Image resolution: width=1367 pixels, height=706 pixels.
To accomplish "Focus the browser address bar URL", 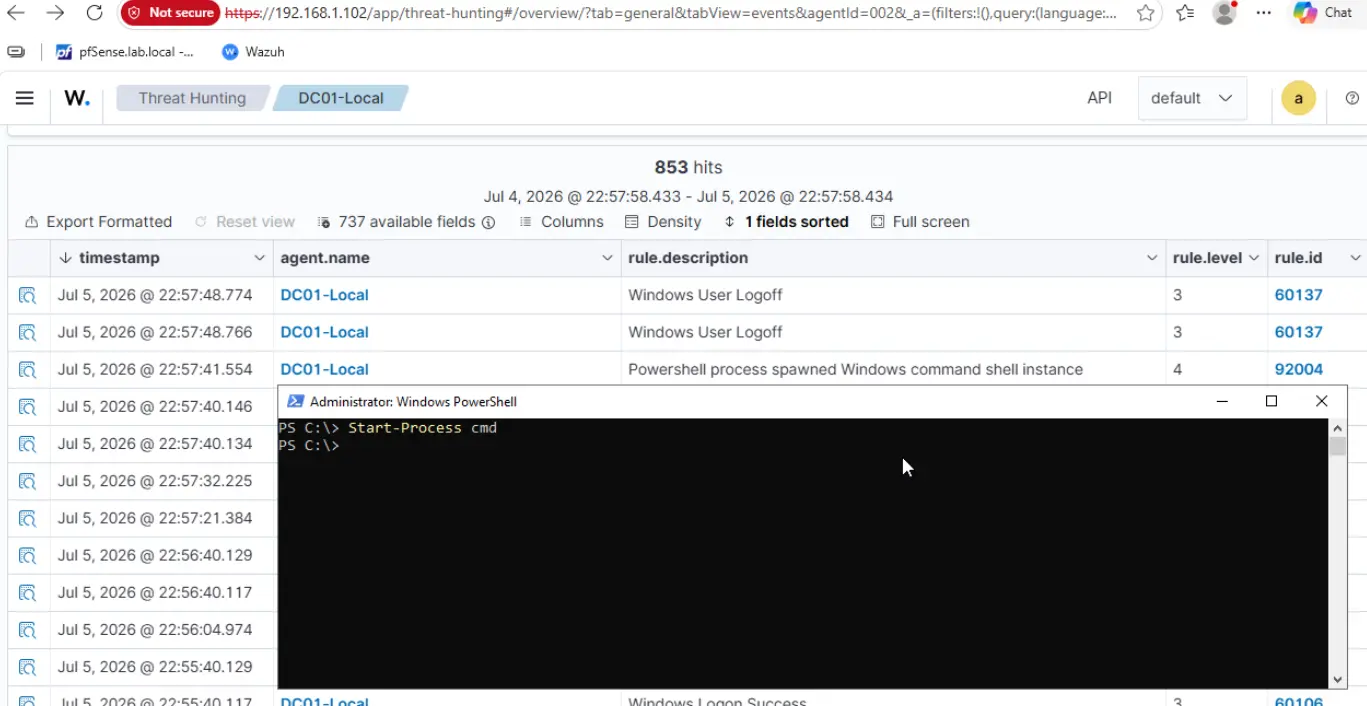I will click(x=671, y=13).
